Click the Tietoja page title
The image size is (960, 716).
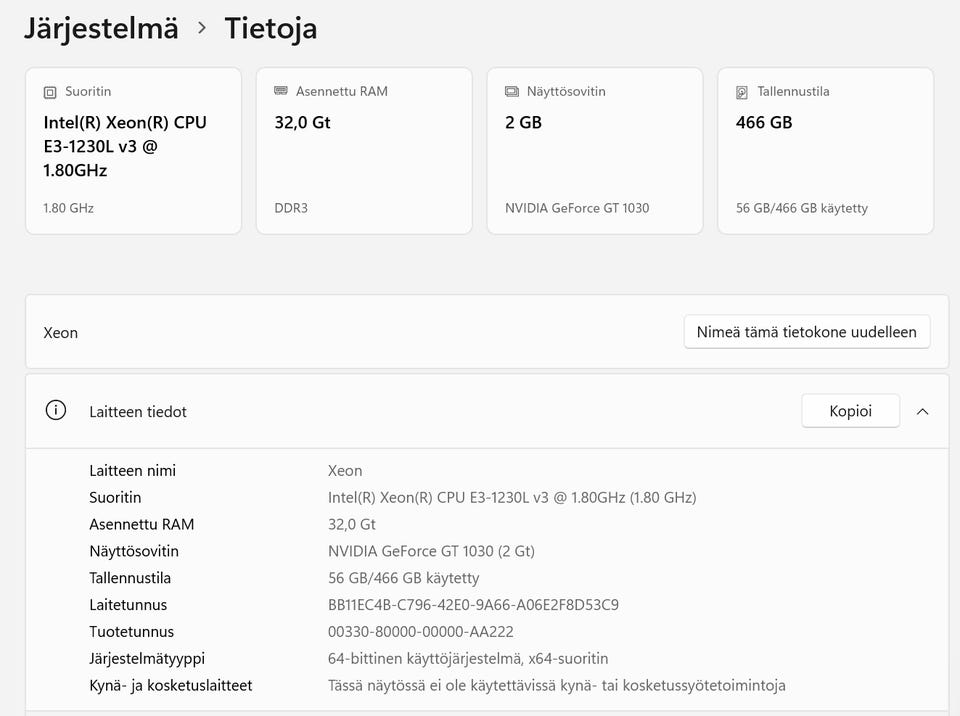[x=271, y=29]
